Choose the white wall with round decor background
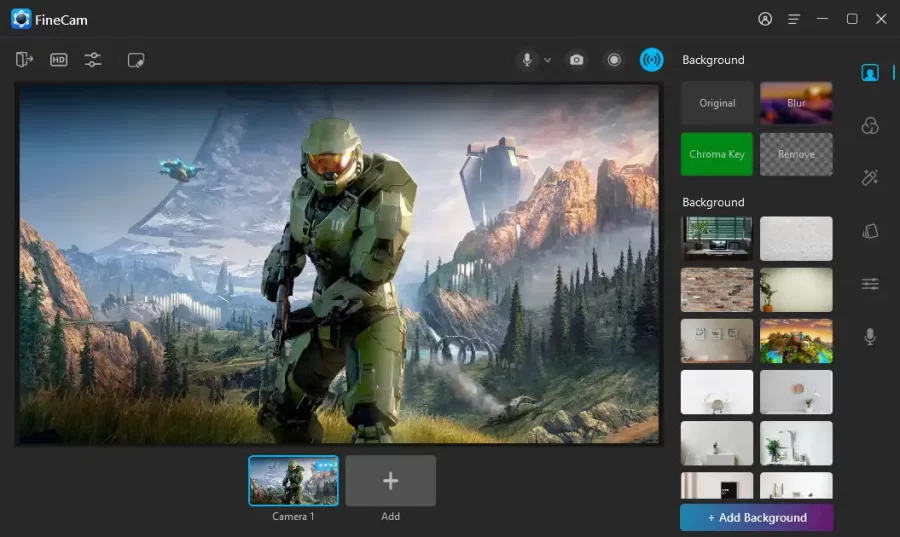 click(x=796, y=392)
